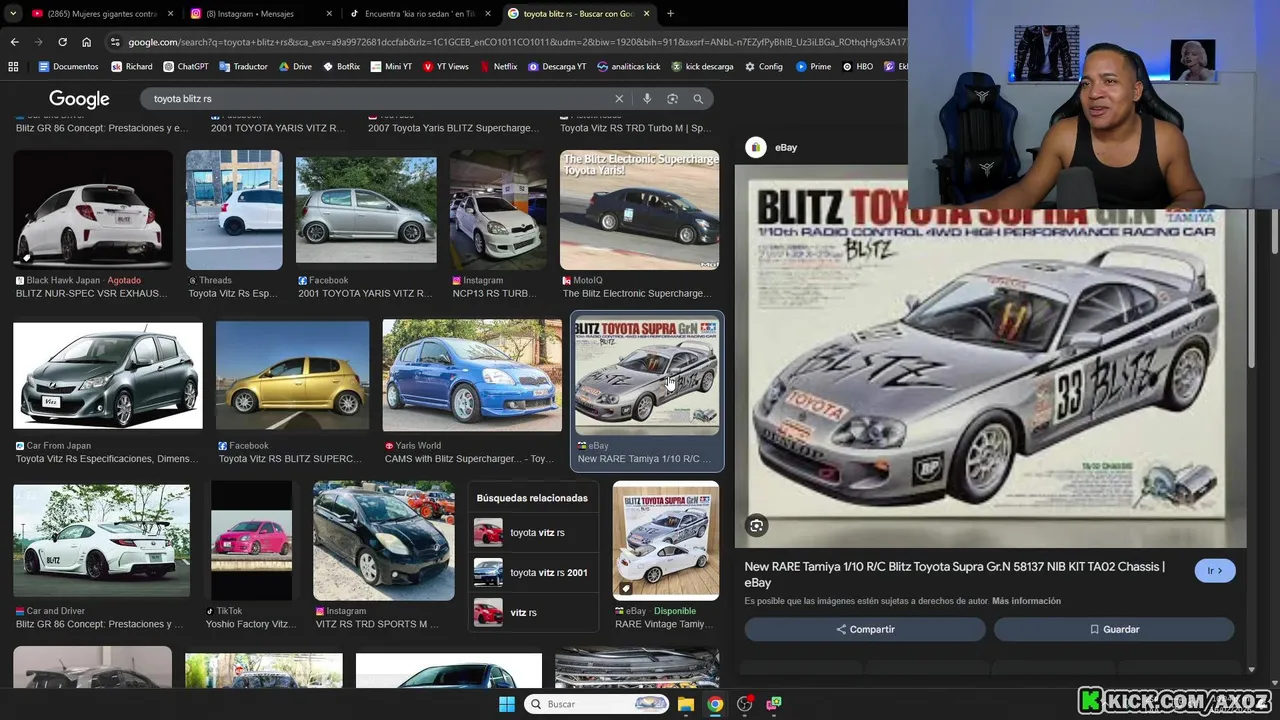Switch to the TikTok kia rio sedan tab
The image size is (1280, 720).
click(418, 14)
